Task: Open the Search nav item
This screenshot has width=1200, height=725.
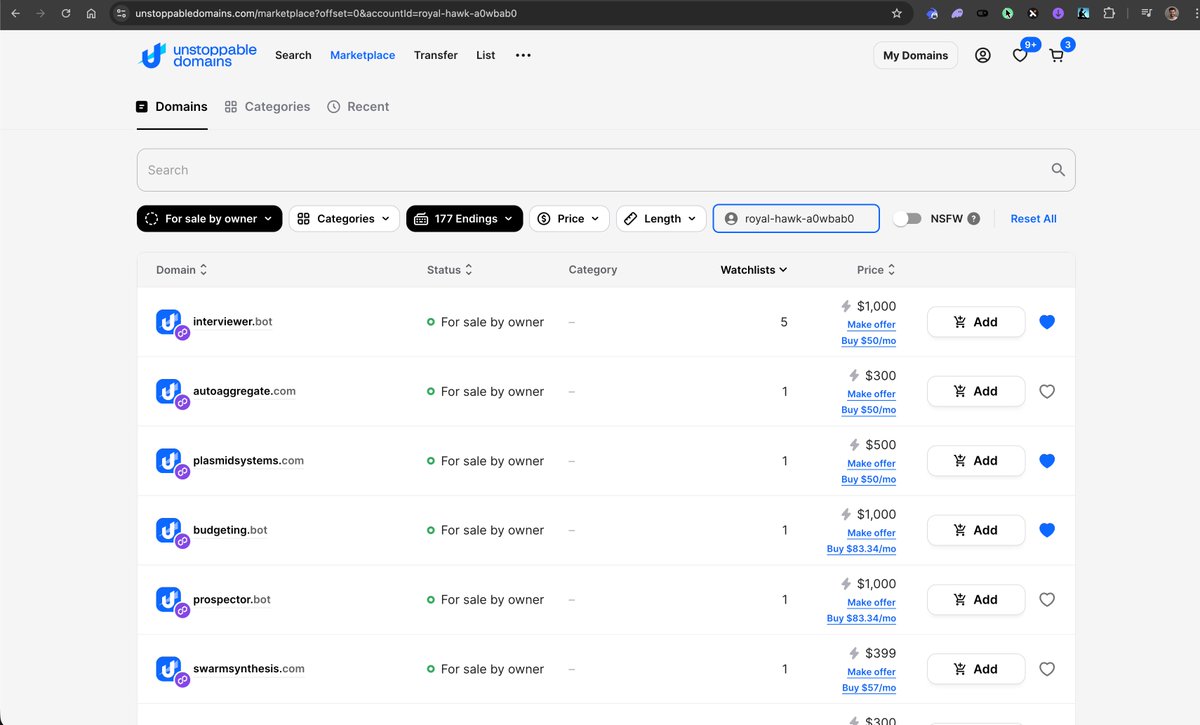Action: pyautogui.click(x=293, y=55)
